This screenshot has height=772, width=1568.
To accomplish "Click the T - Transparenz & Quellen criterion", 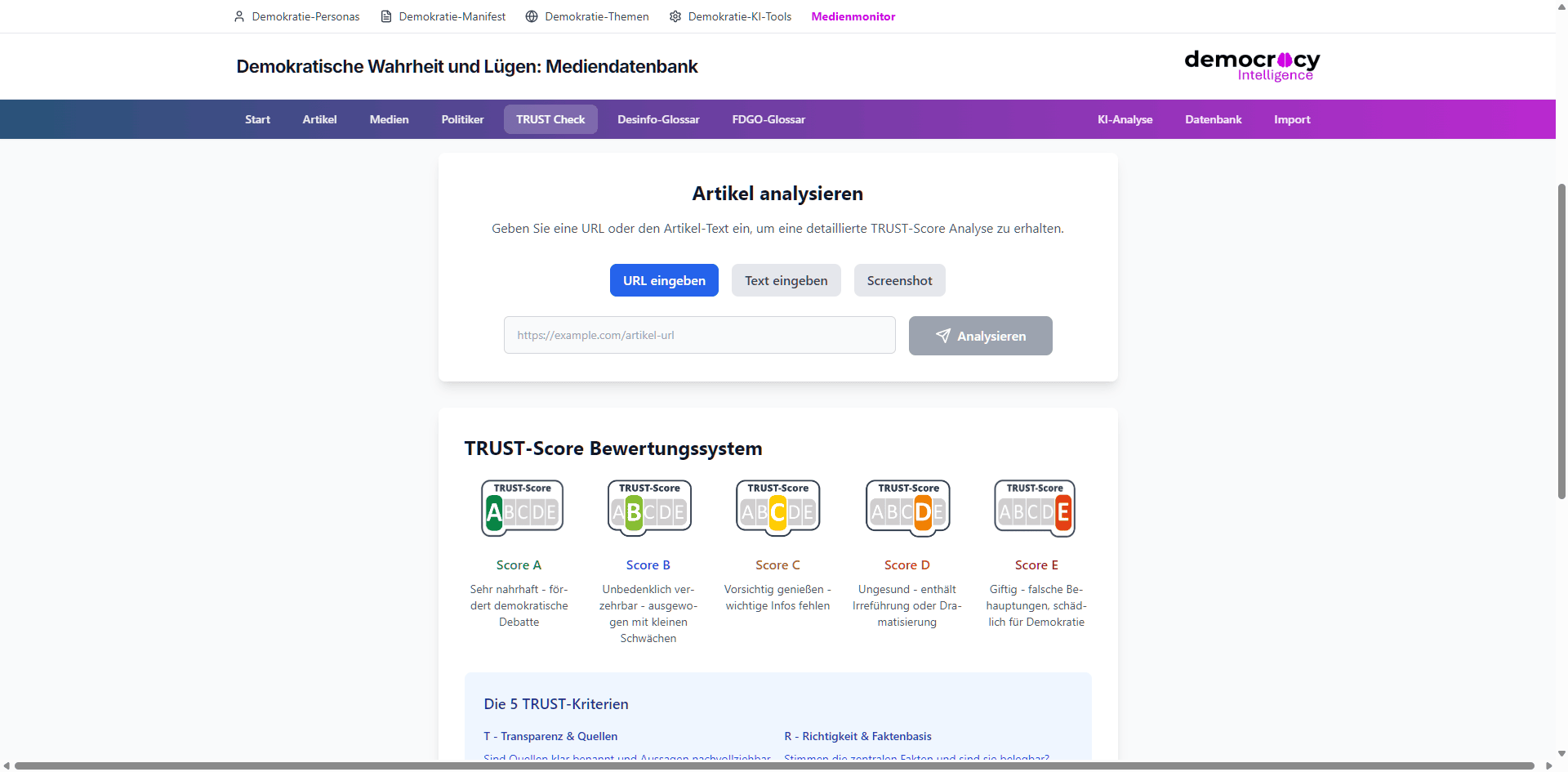I will coord(550,736).
